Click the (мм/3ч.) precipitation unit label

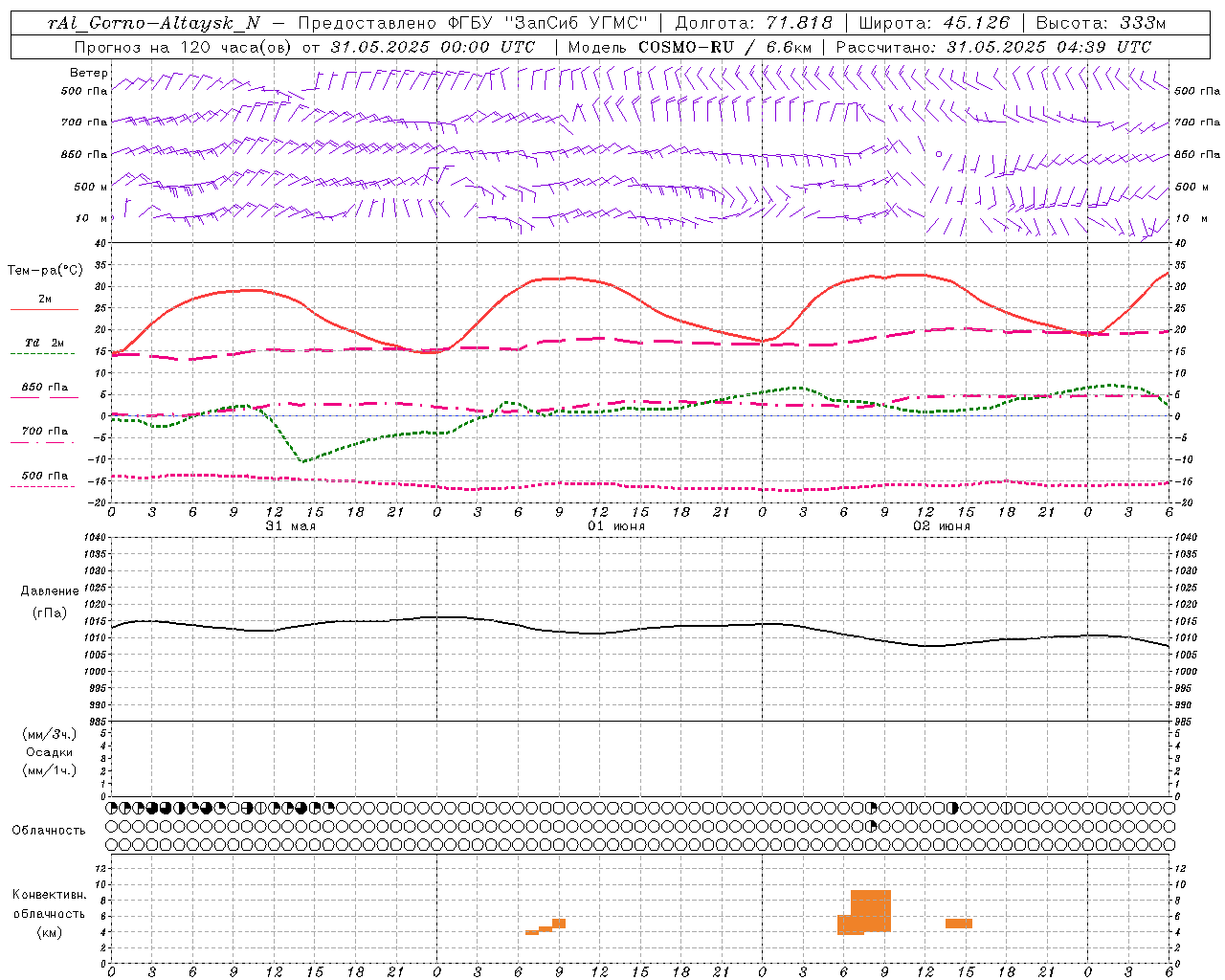pos(50,734)
